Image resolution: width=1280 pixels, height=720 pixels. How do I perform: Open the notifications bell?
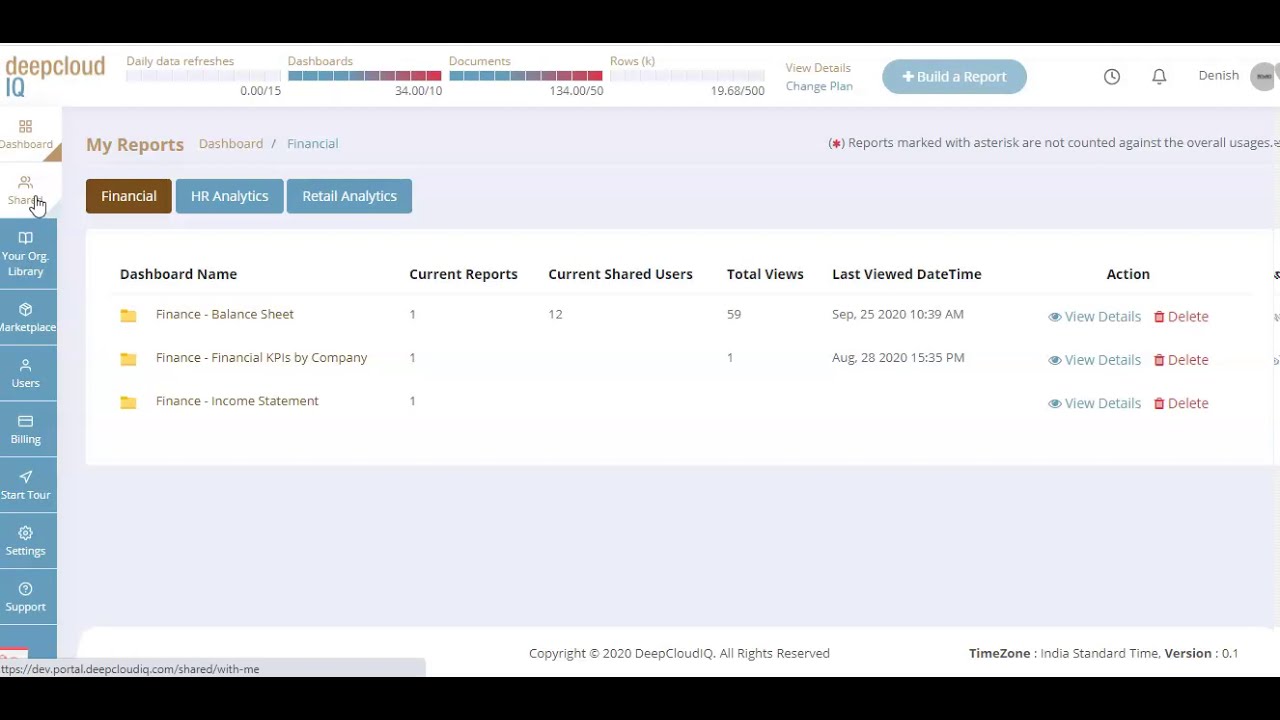(1159, 77)
